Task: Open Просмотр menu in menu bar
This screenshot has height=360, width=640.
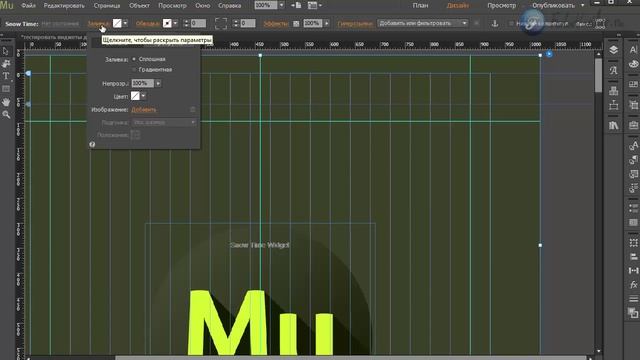Action: point(172,5)
